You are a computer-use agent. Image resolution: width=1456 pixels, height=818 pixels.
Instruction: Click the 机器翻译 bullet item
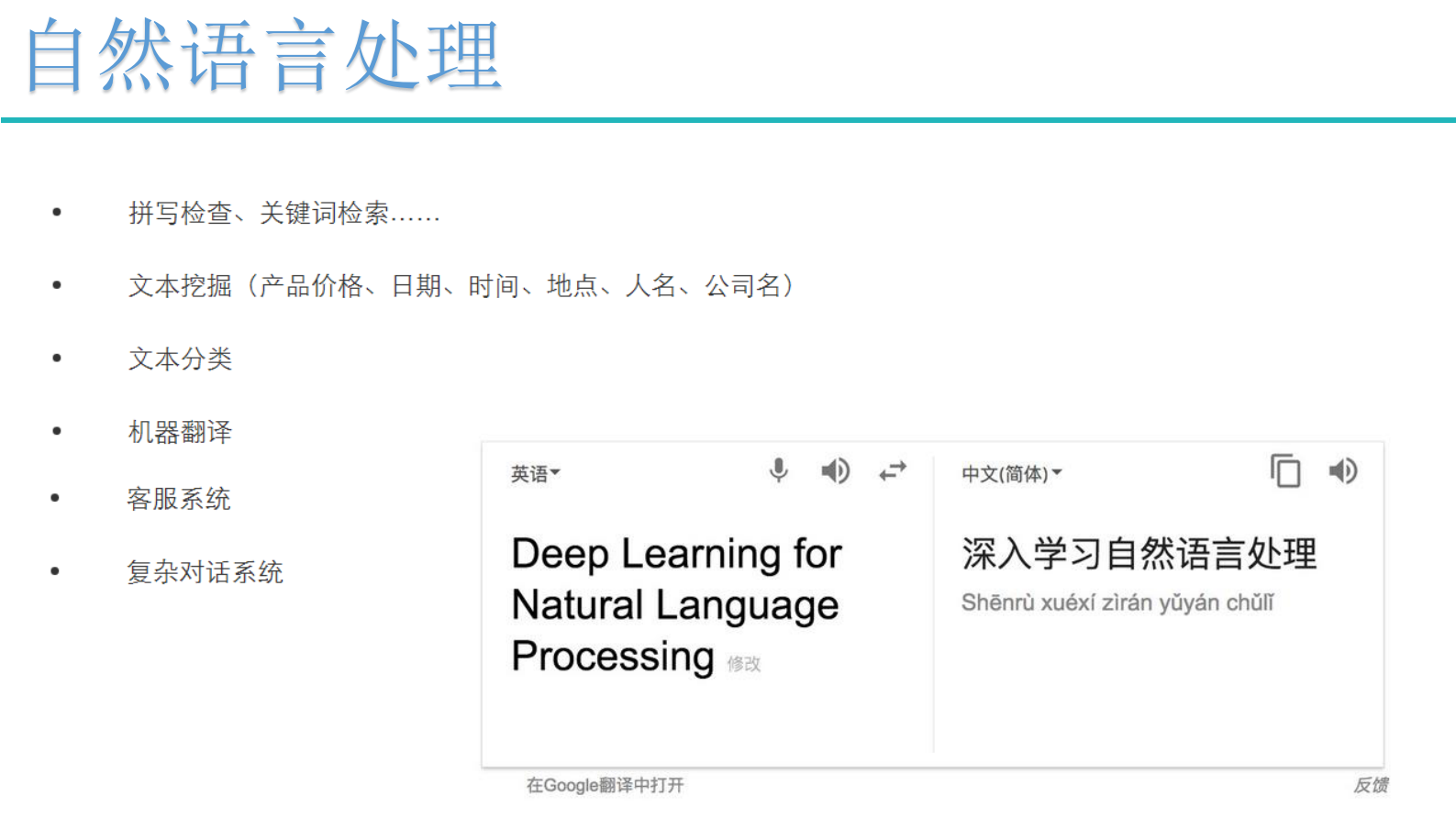pos(181,432)
